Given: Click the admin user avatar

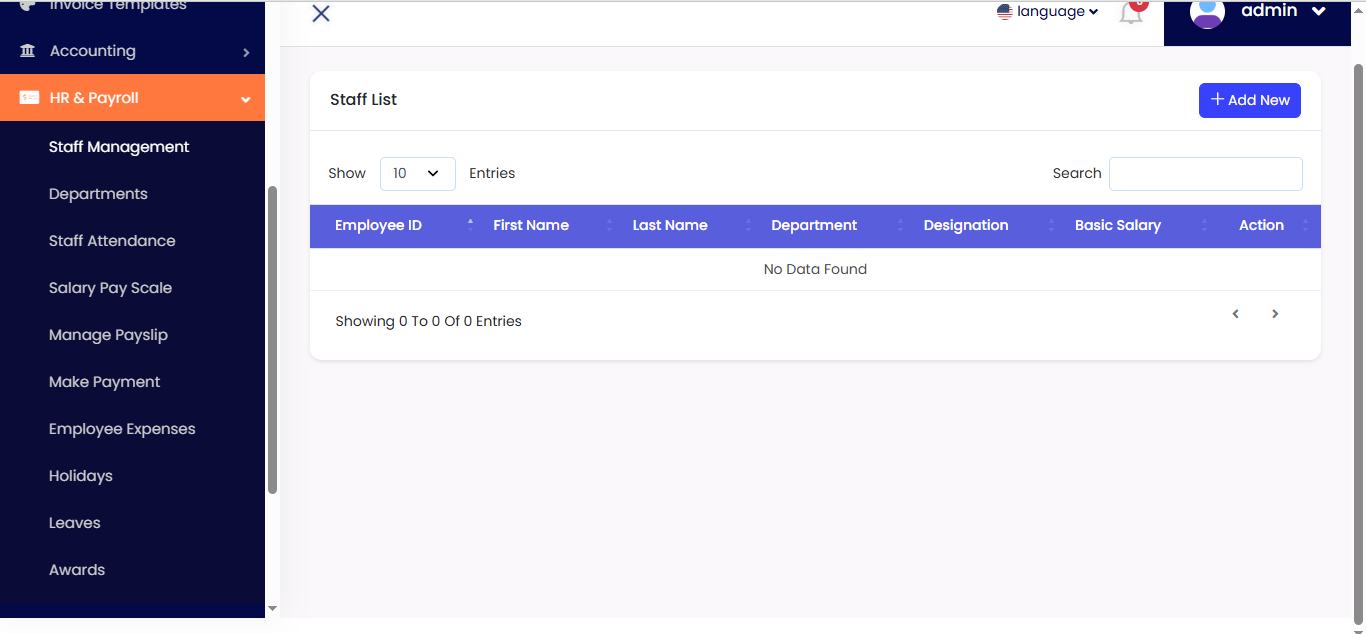Looking at the screenshot, I should (1208, 12).
